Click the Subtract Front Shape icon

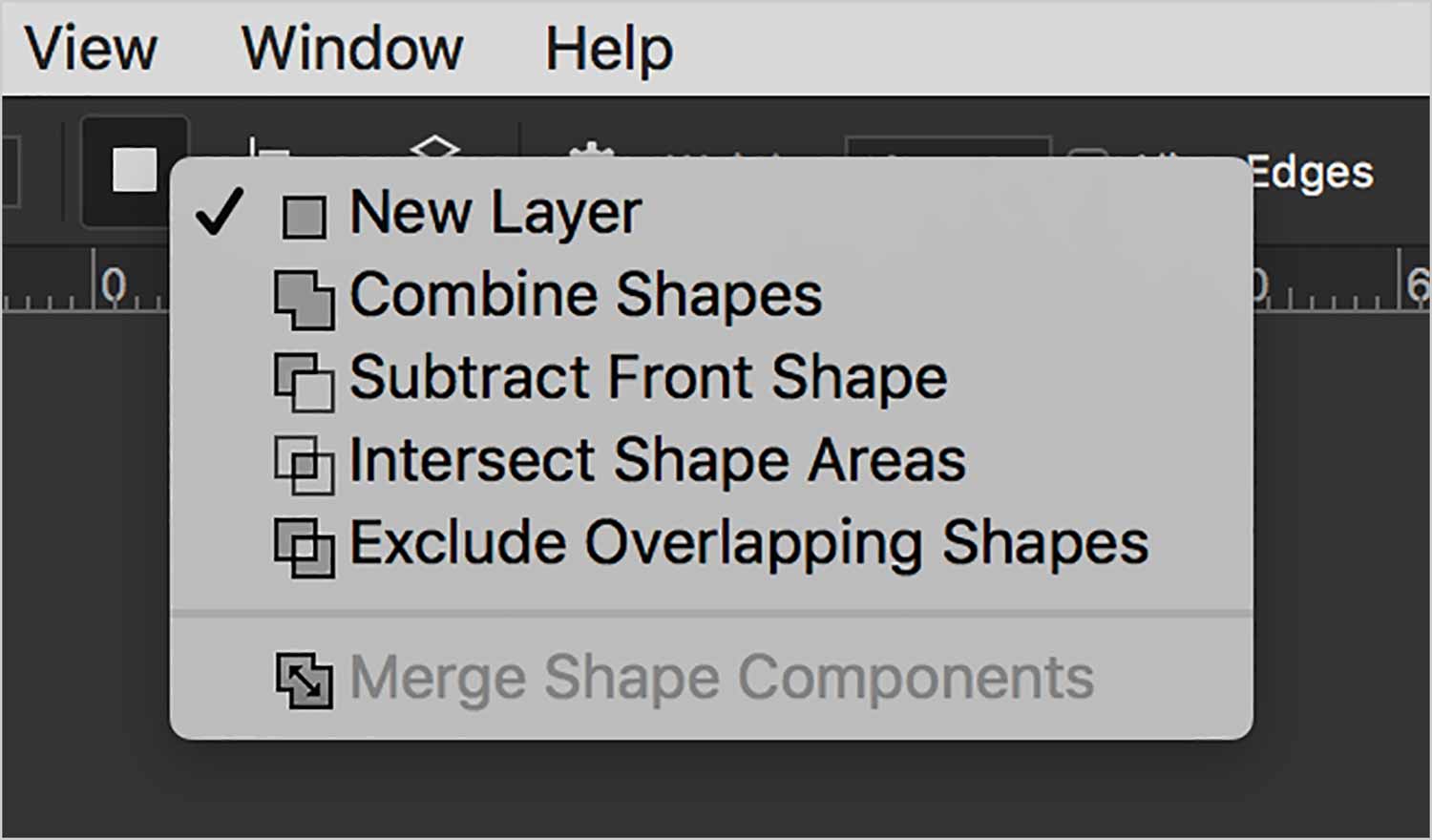304,382
